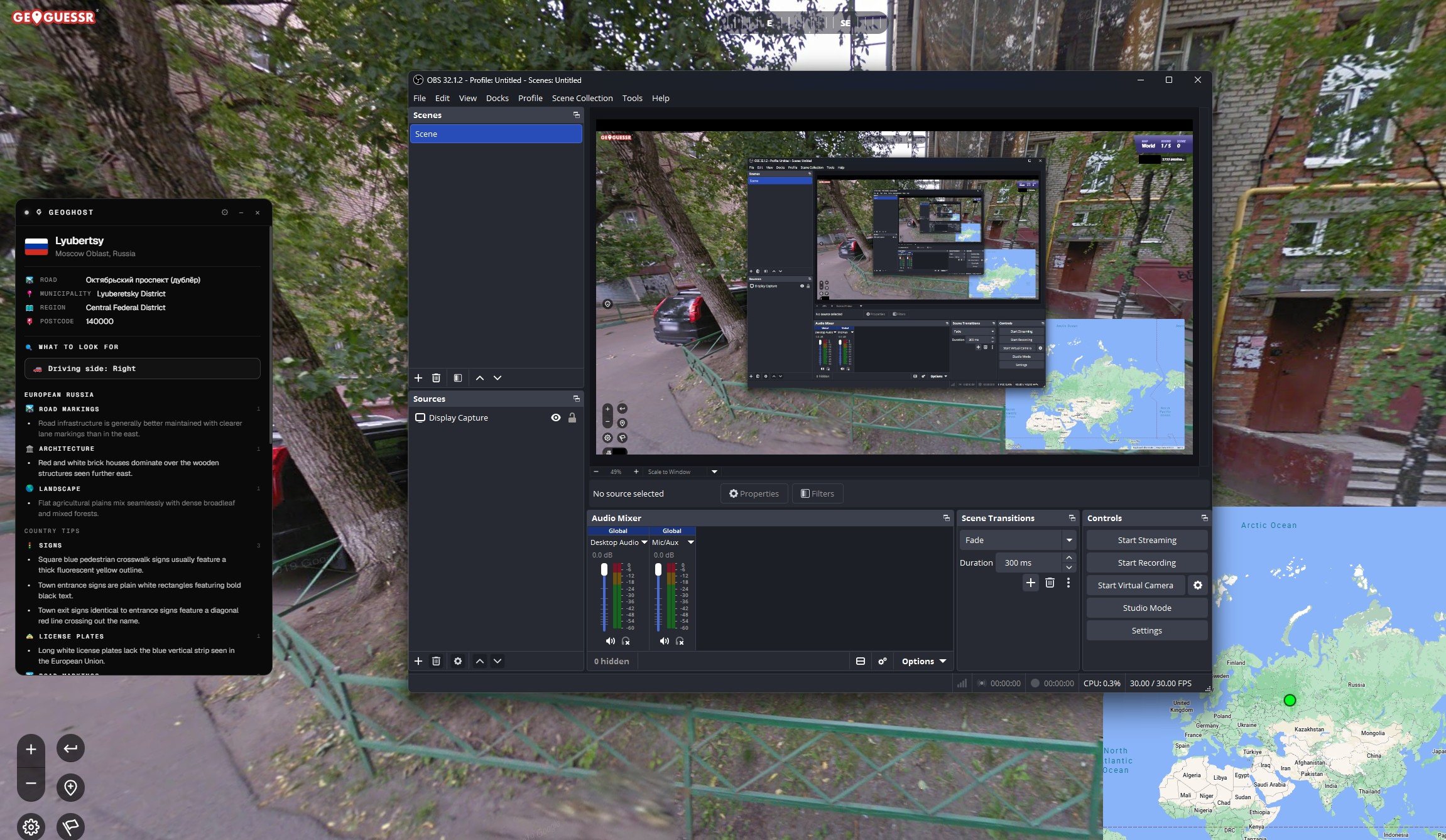This screenshot has height=840, width=1446.
Task: Add a transition with the plus icon
Action: coord(1031,583)
